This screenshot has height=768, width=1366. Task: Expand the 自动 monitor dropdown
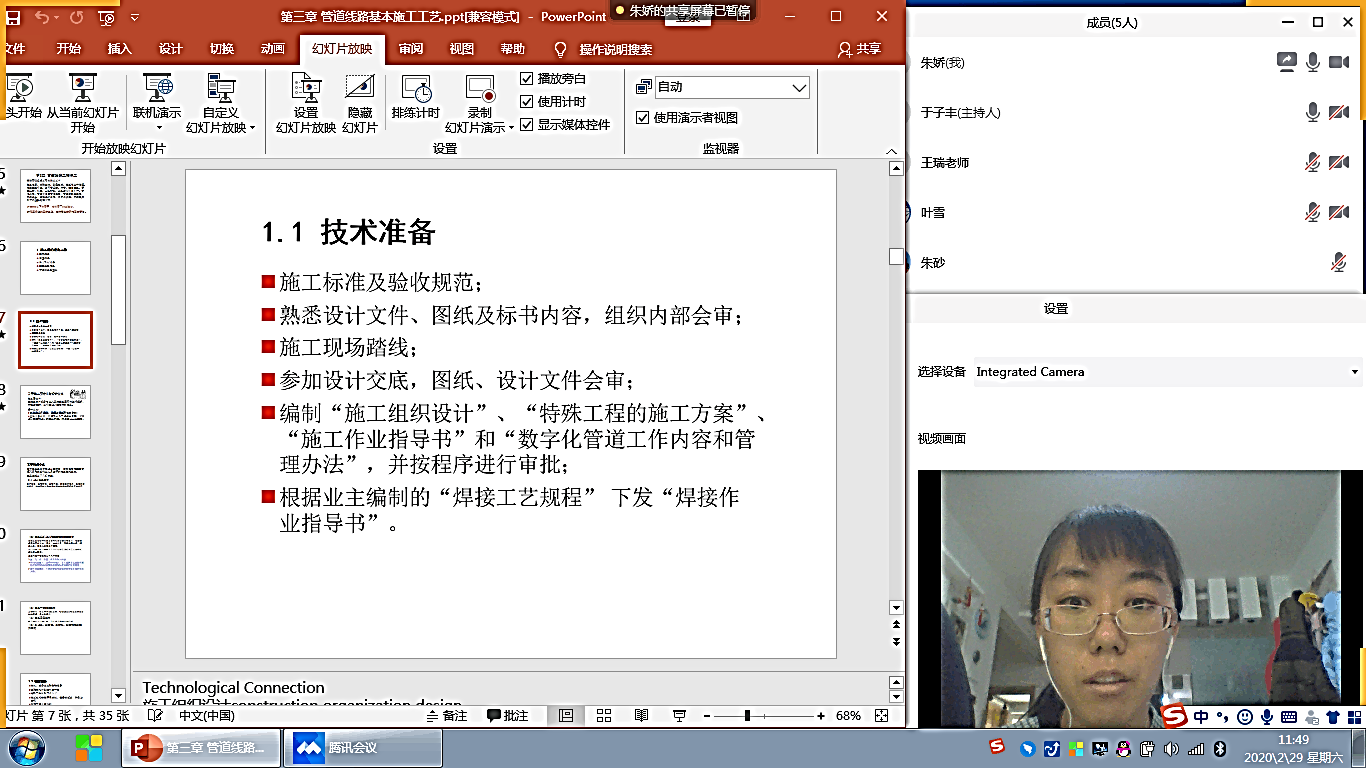[799, 87]
